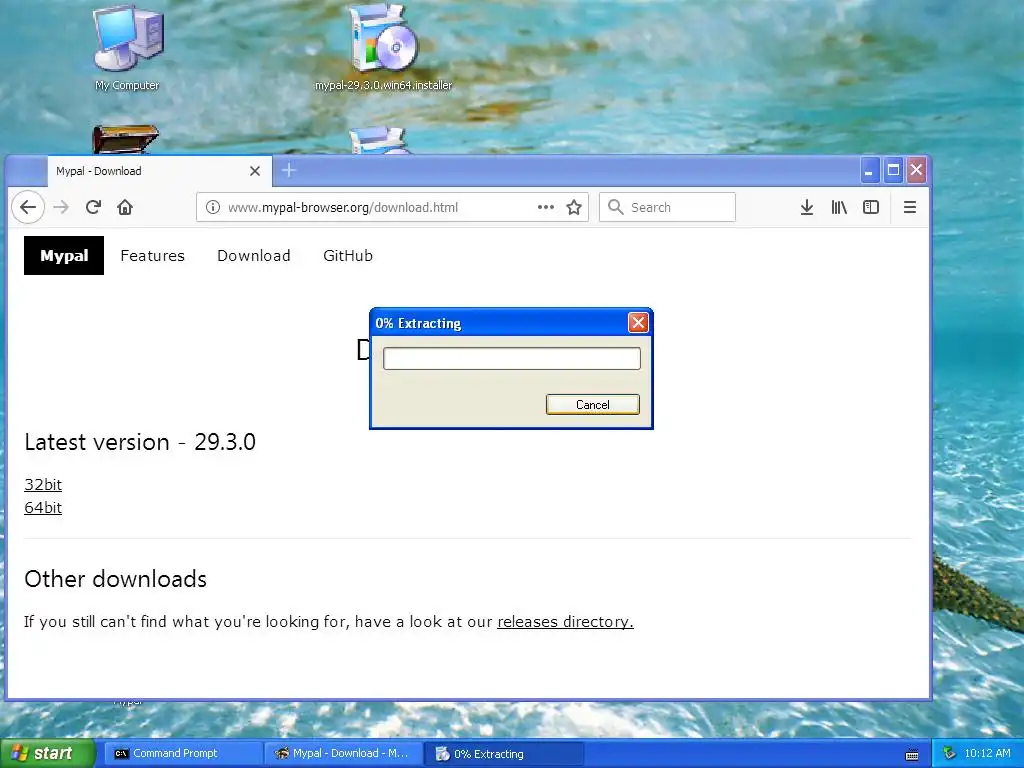Screen dimensions: 1024x768
Task: Click the extraction progress bar
Action: click(511, 359)
